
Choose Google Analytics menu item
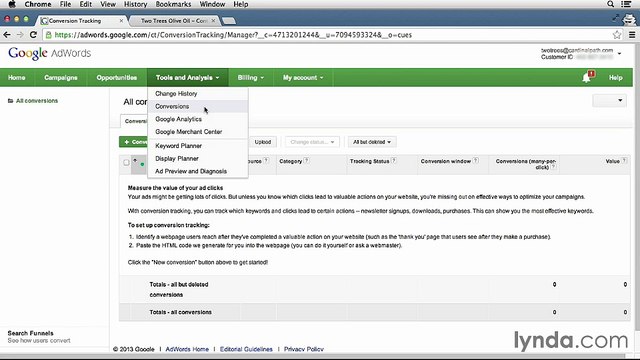click(198, 119)
